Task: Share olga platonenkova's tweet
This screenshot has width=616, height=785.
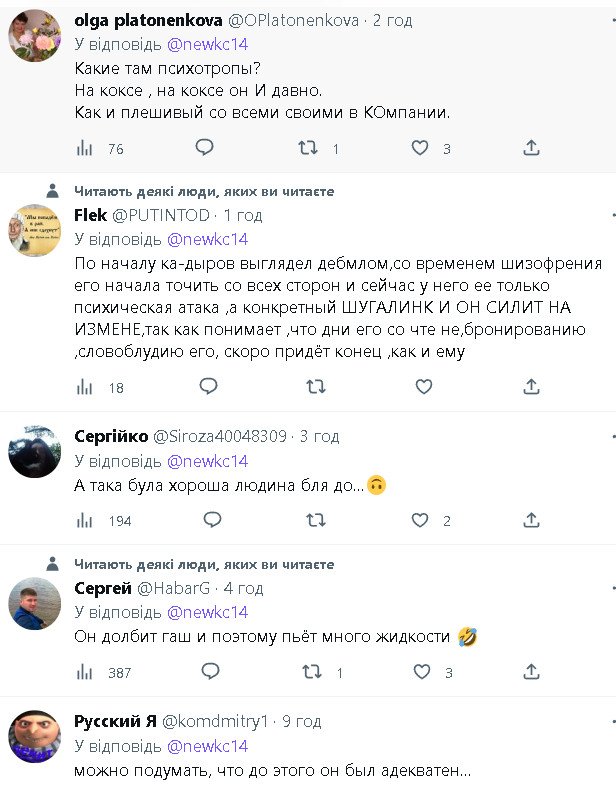Action: [x=531, y=148]
